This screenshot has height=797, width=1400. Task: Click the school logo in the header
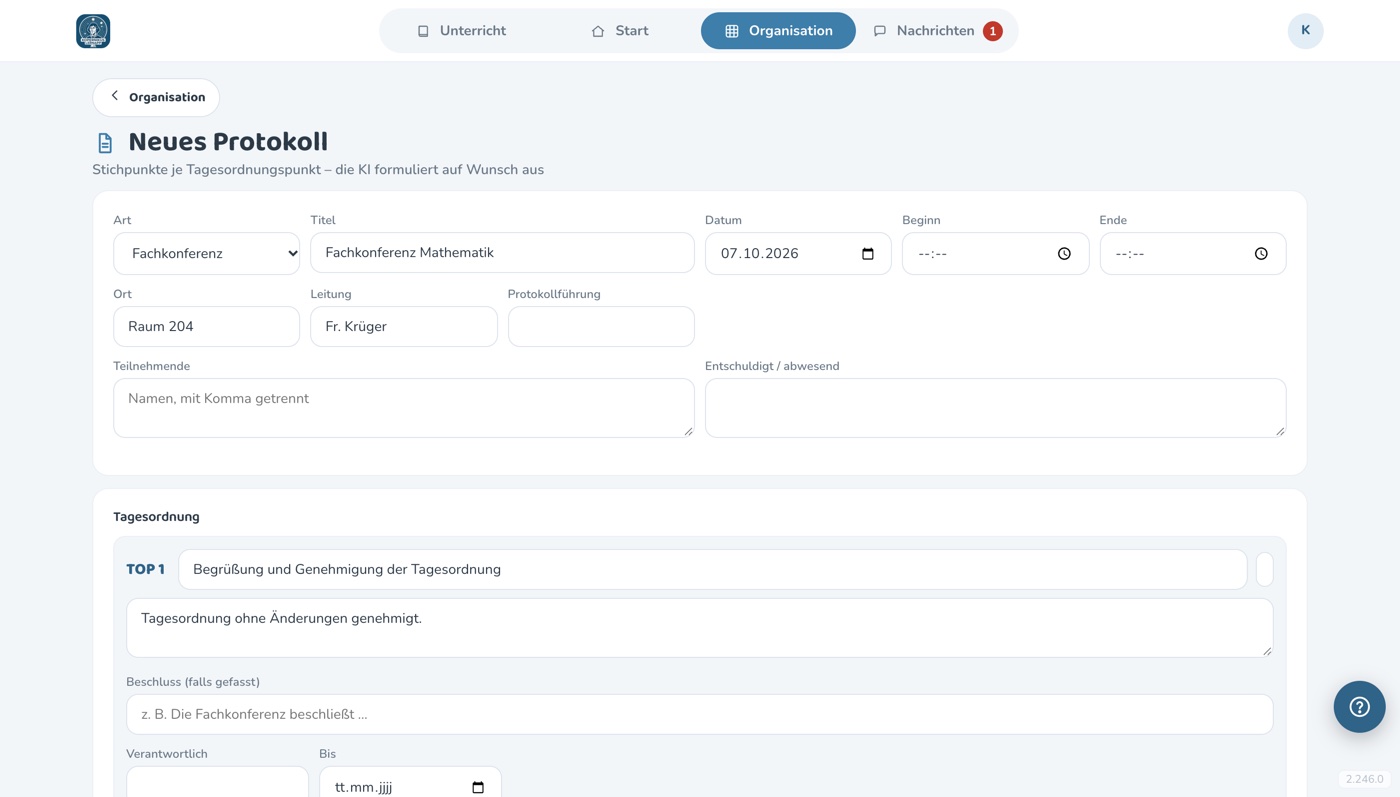click(93, 31)
